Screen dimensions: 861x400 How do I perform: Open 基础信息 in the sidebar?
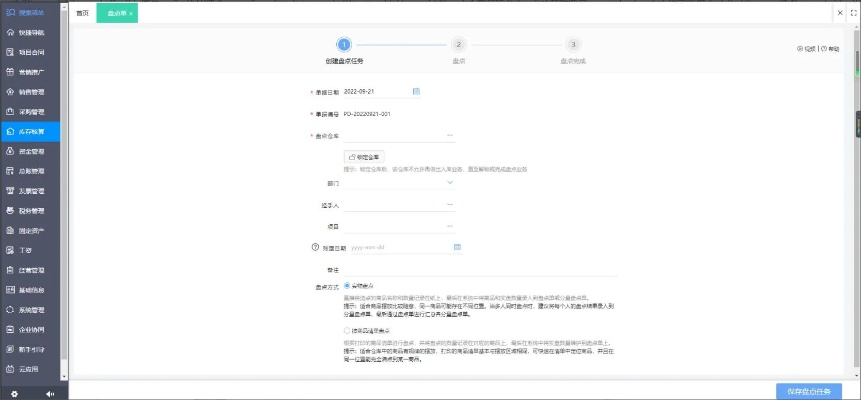click(30, 290)
